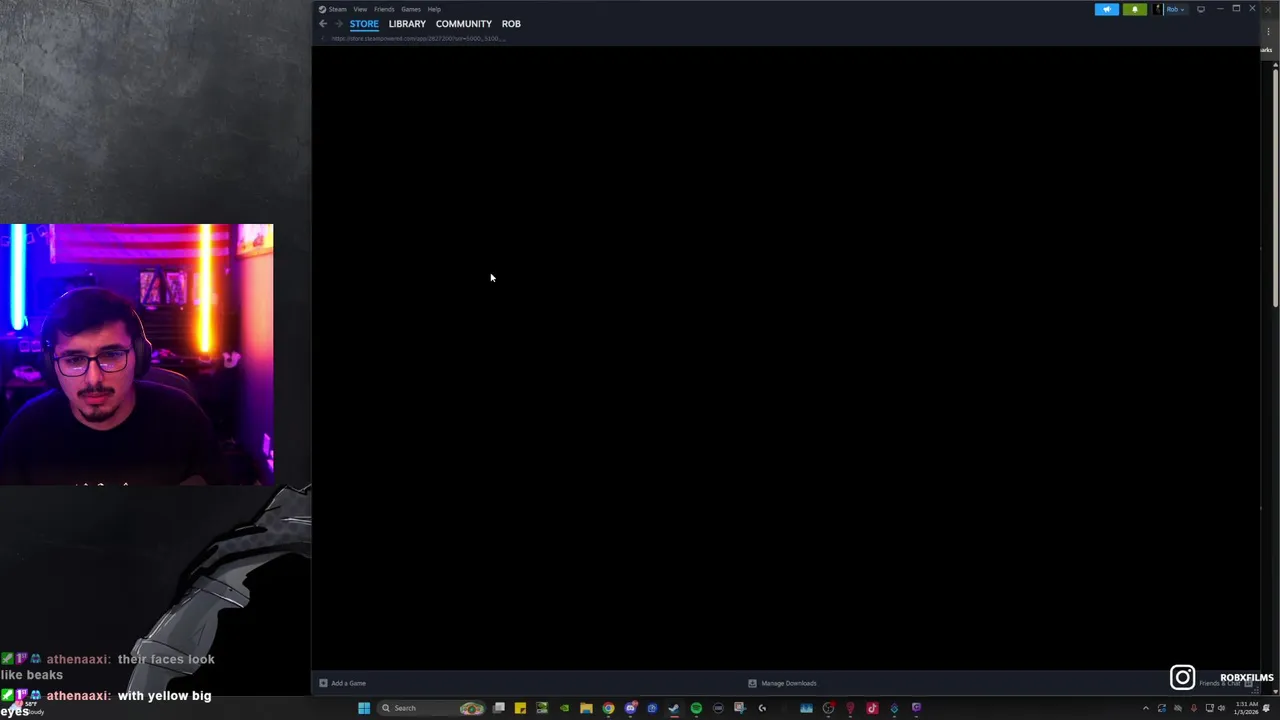Open the Friends menu
This screenshot has height=720, width=1280.
(384, 9)
